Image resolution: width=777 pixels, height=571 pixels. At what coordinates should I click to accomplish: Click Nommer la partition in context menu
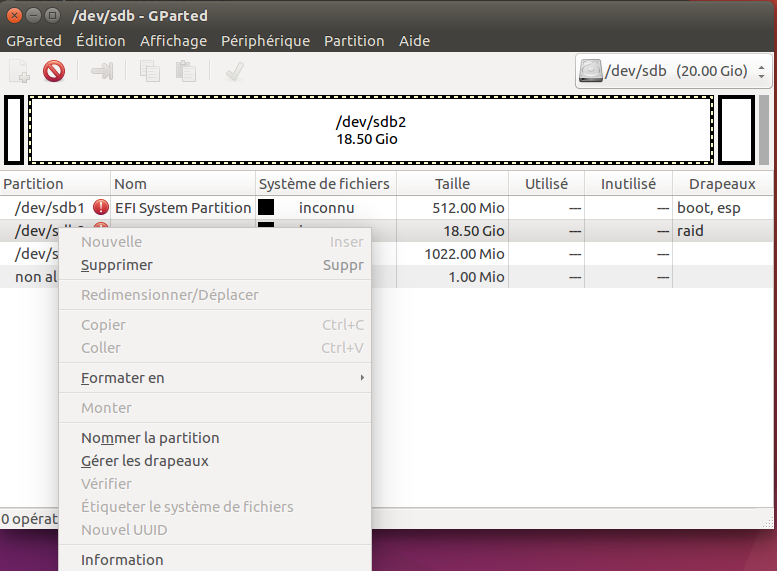tap(150, 438)
